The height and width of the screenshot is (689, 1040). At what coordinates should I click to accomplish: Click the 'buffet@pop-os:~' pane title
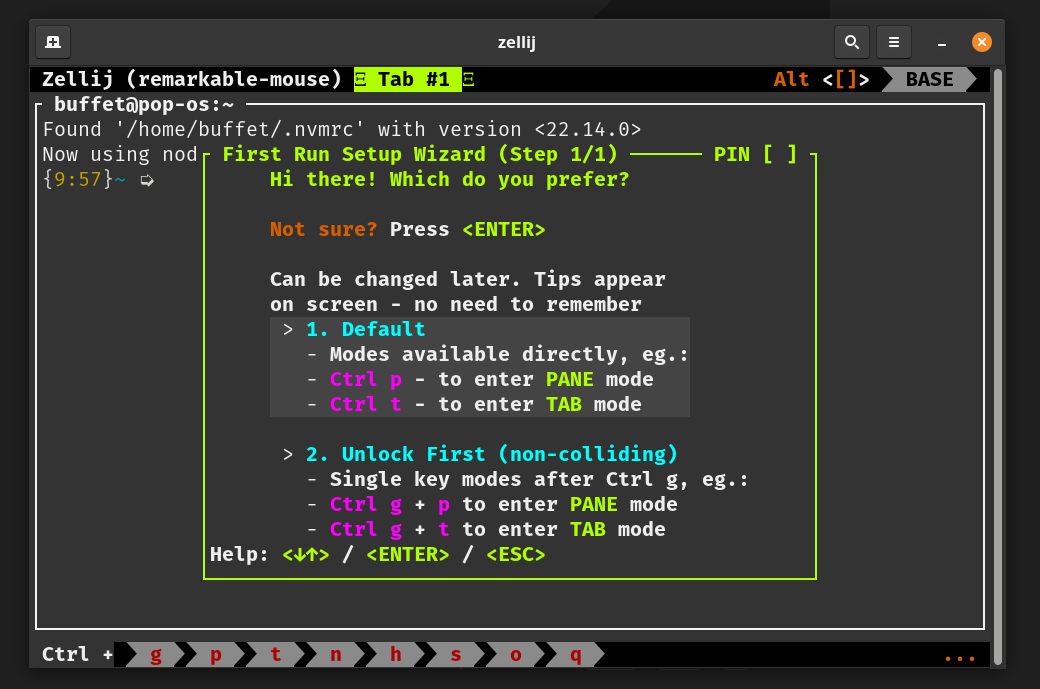(144, 104)
